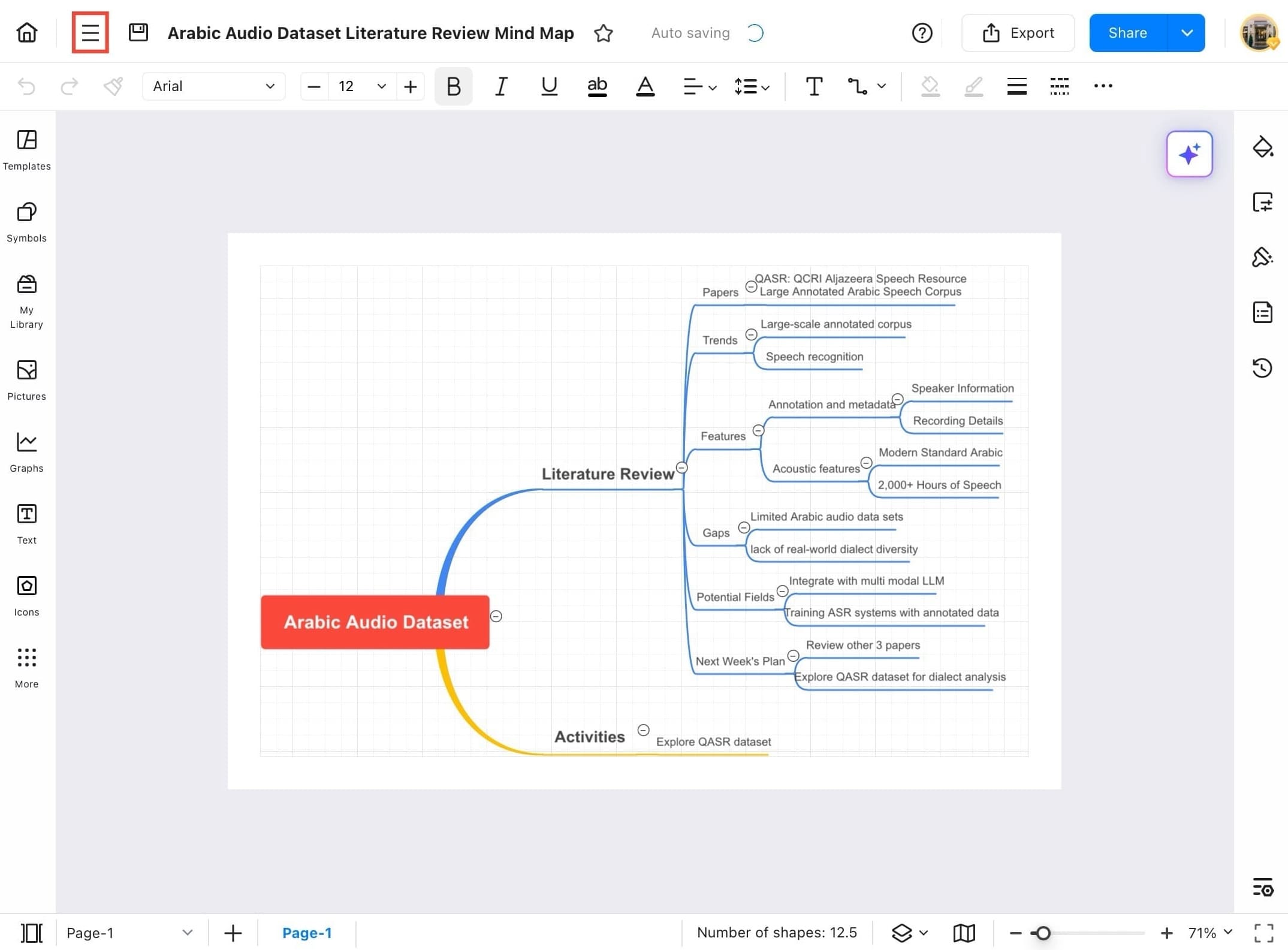Switch to the Page-1 tab
The height and width of the screenshot is (950, 1288).
pos(306,933)
